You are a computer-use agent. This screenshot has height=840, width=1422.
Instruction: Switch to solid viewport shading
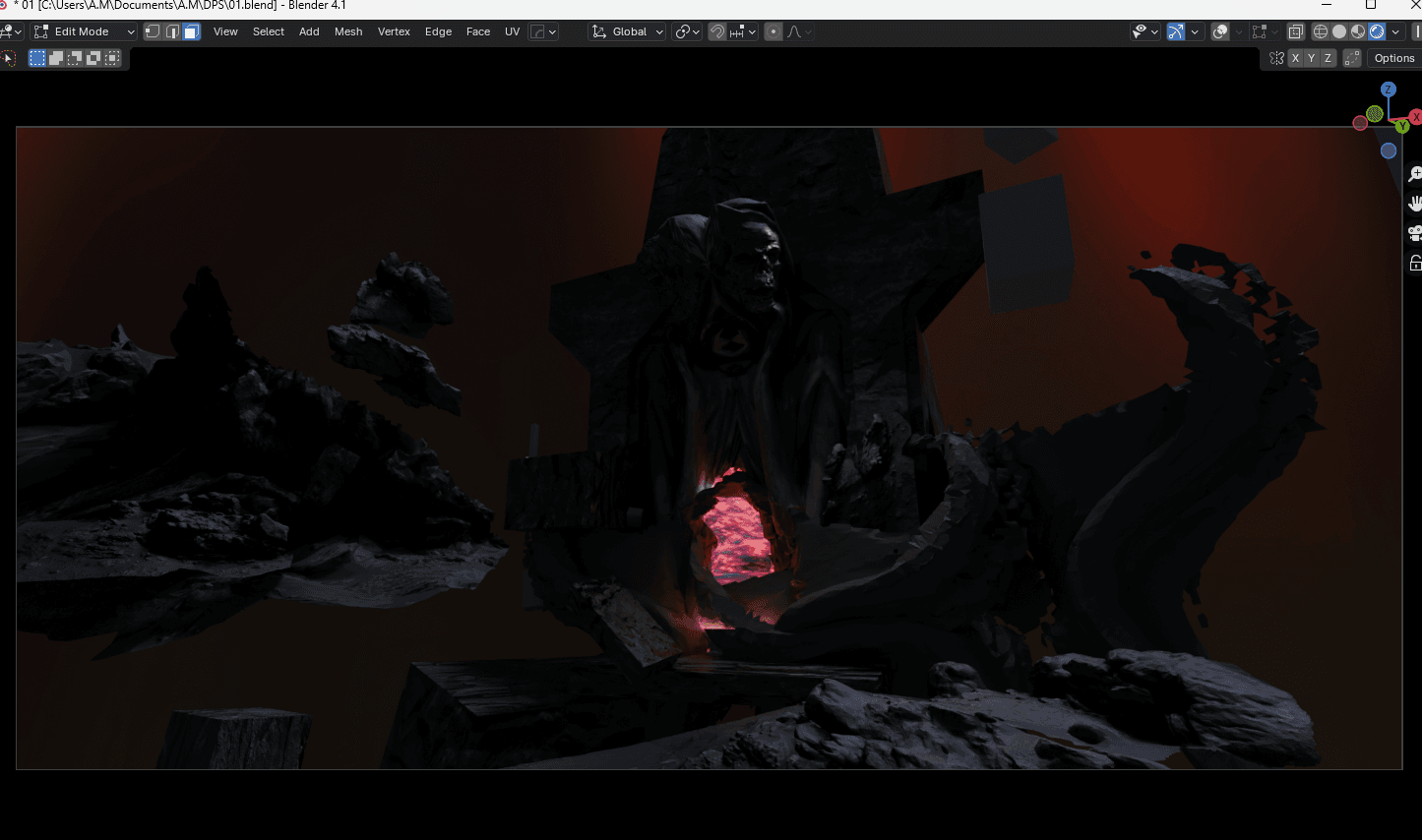(x=1339, y=32)
